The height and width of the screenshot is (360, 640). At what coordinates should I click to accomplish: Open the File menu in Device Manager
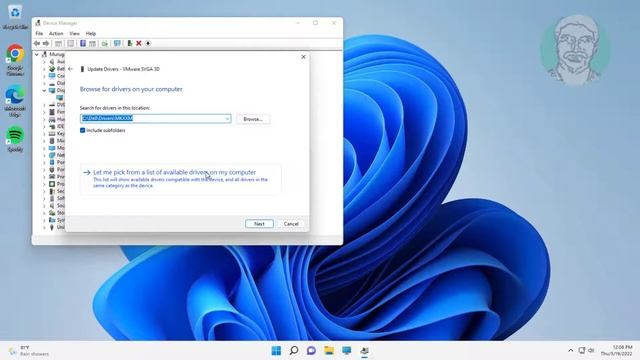pos(39,33)
